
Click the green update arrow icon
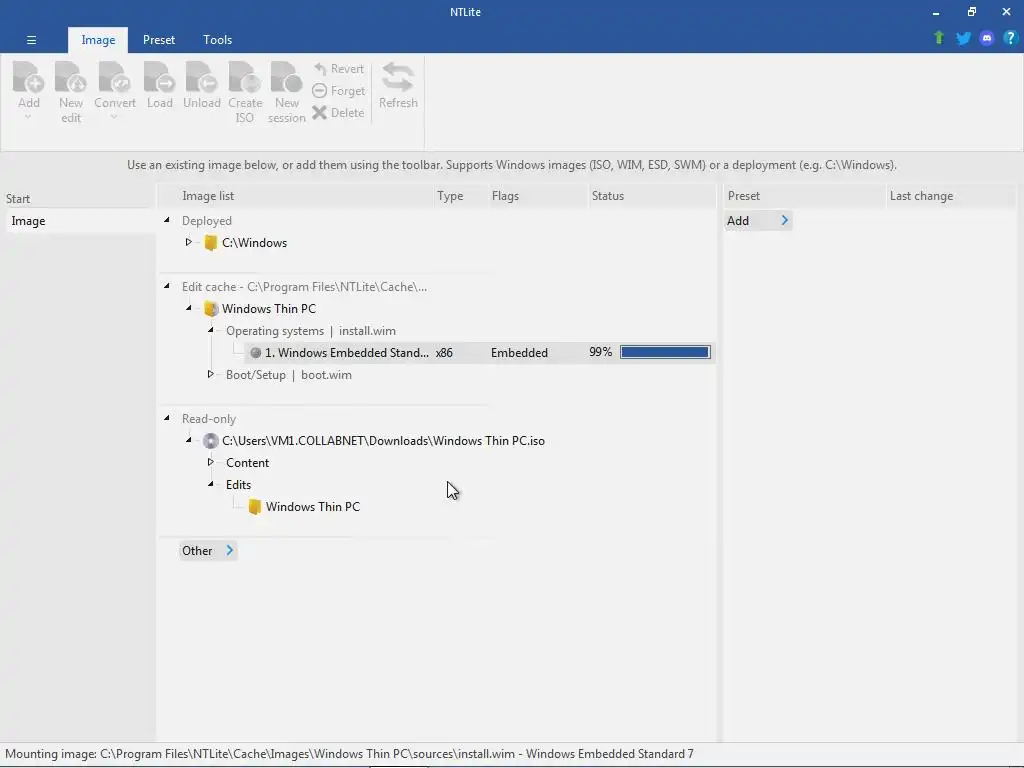[x=939, y=38]
